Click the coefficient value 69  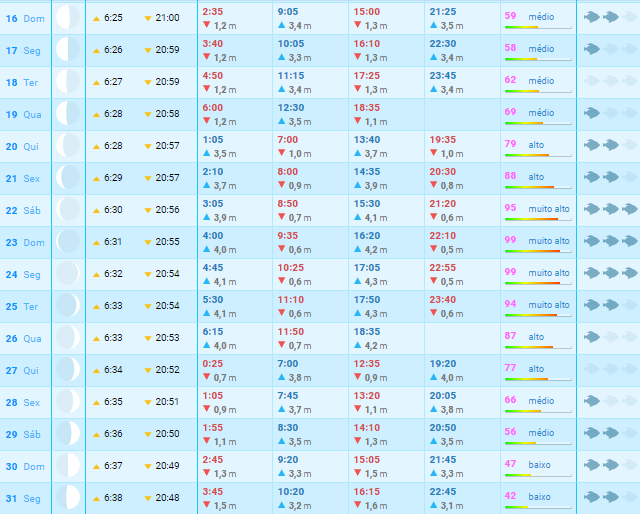(510, 112)
